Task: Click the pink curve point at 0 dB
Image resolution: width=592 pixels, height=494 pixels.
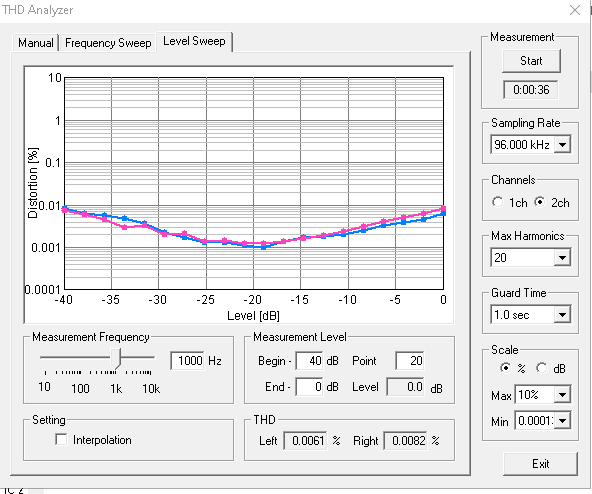Action: (x=443, y=208)
